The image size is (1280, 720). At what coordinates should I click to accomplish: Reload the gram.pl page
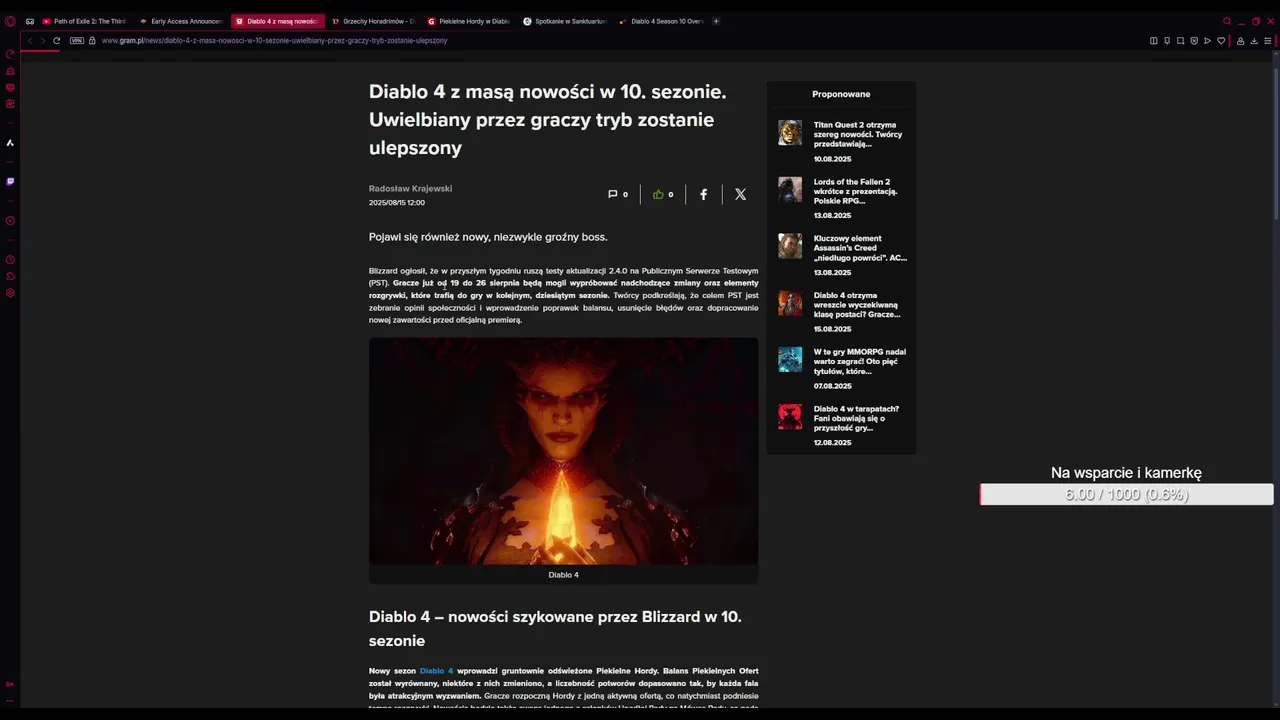(x=57, y=41)
